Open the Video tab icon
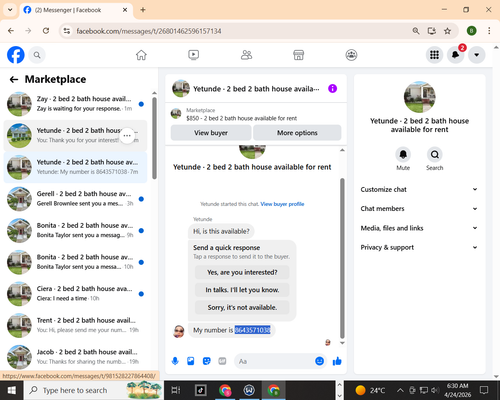 coord(194,55)
